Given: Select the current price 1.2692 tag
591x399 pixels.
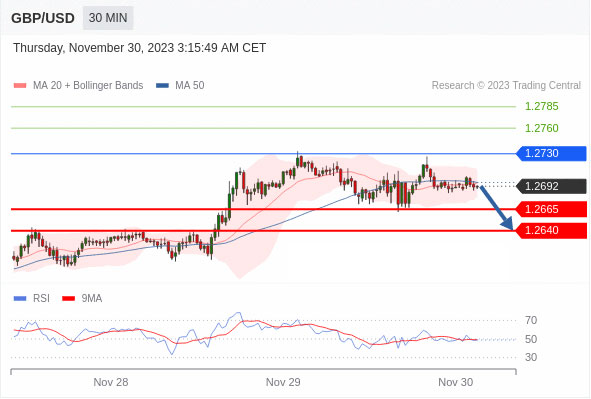Looking at the screenshot, I should pos(551,186).
